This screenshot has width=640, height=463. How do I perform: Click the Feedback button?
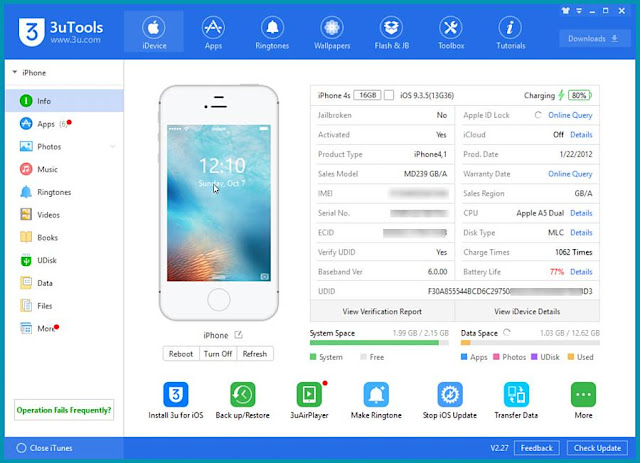[x=537, y=448]
